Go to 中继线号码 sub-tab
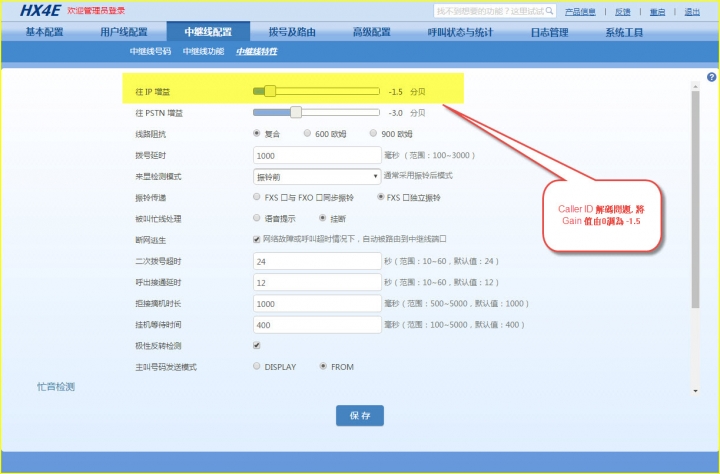 point(150,51)
